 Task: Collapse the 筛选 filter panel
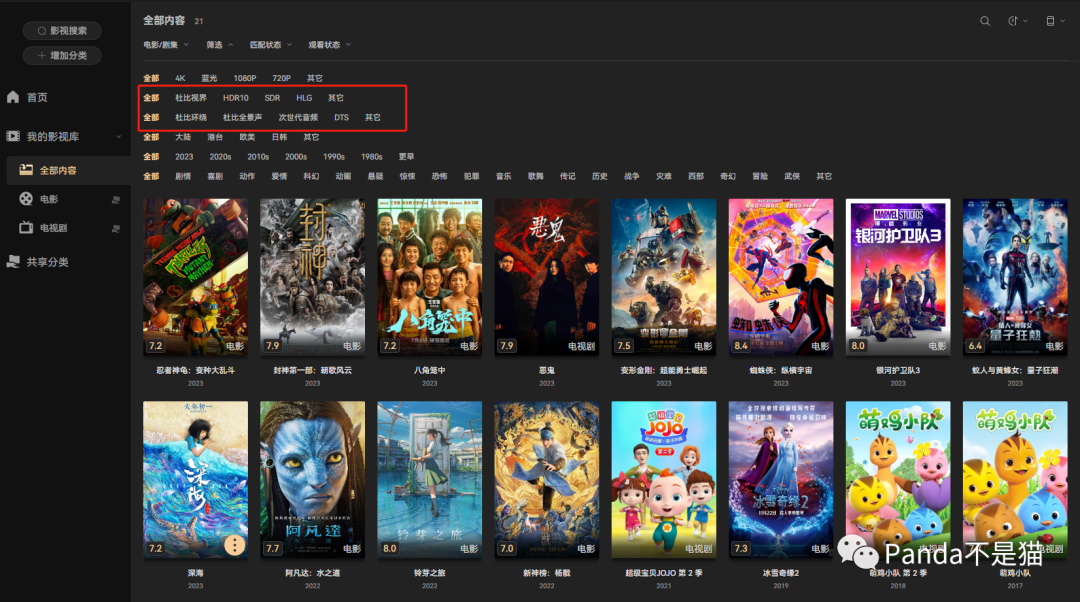click(220, 45)
